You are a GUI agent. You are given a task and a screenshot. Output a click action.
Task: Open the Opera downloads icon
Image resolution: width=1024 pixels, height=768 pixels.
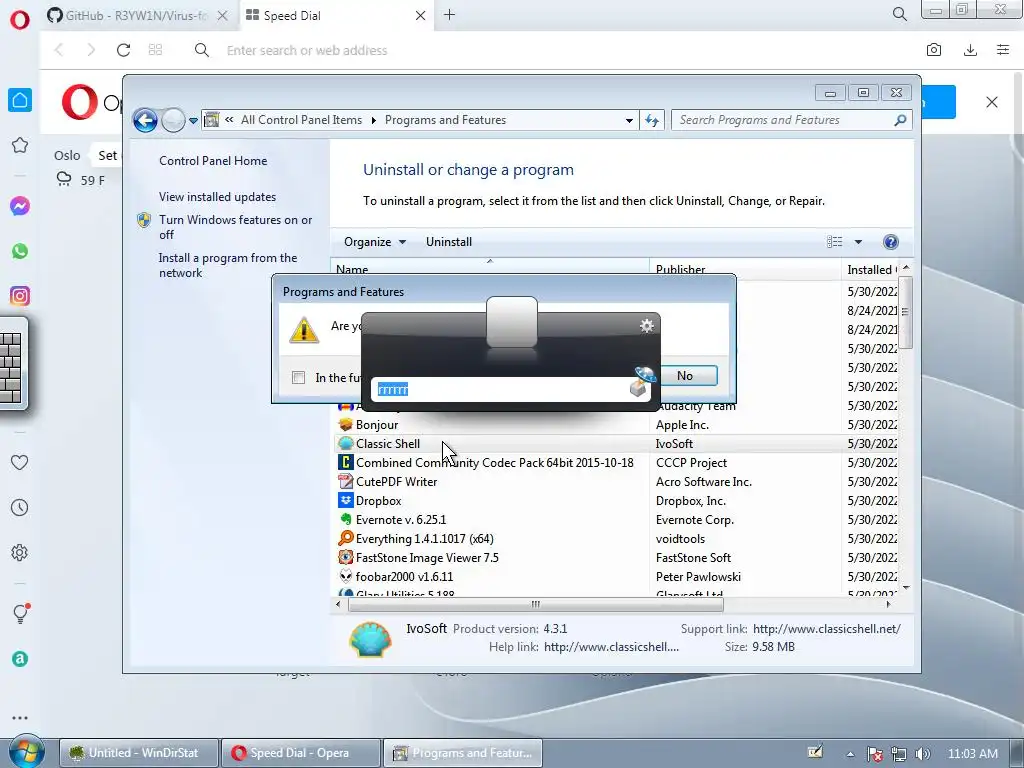(x=970, y=50)
